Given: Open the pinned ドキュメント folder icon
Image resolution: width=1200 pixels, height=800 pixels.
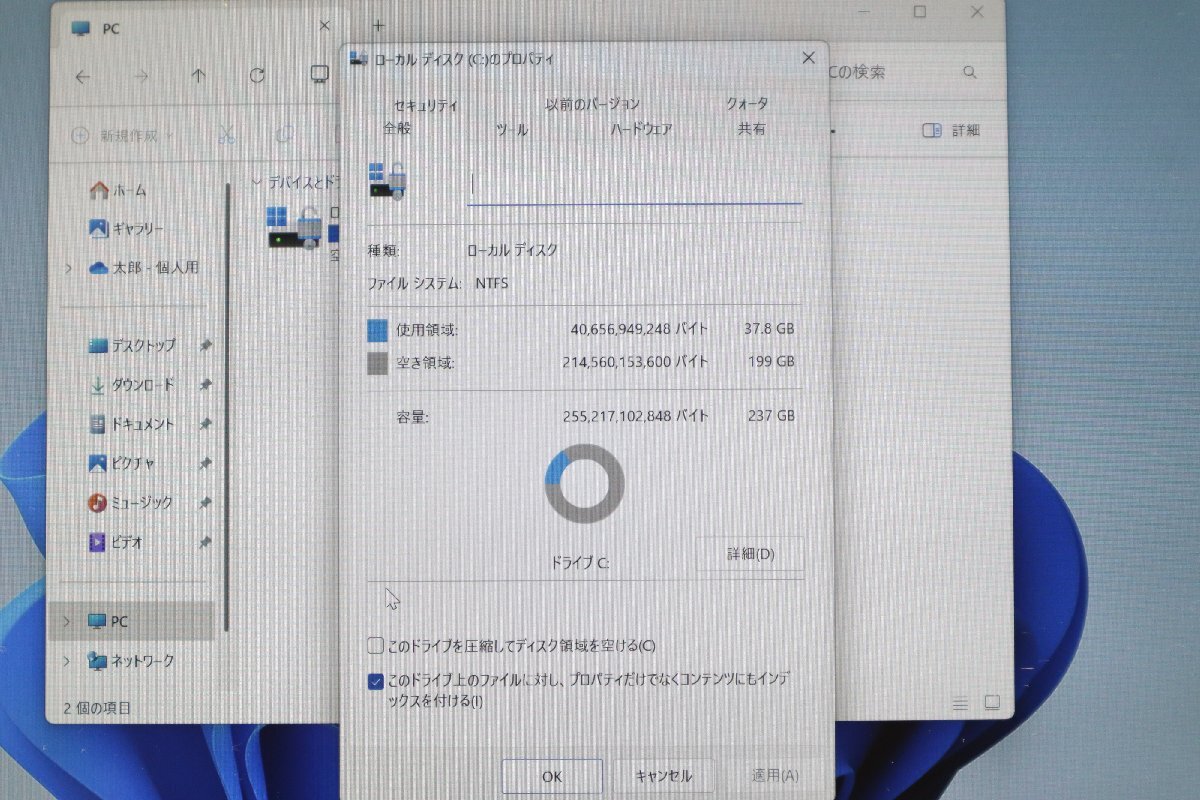Looking at the screenshot, I should [x=97, y=423].
